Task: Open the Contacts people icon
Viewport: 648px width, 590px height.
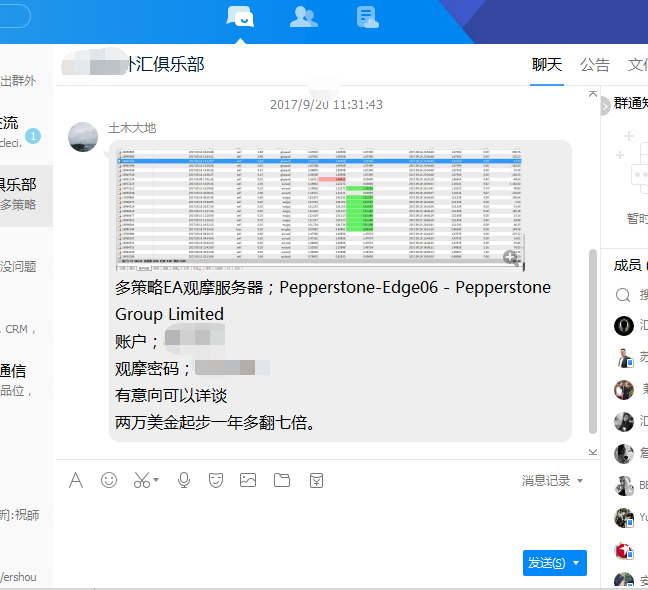Action: (304, 17)
